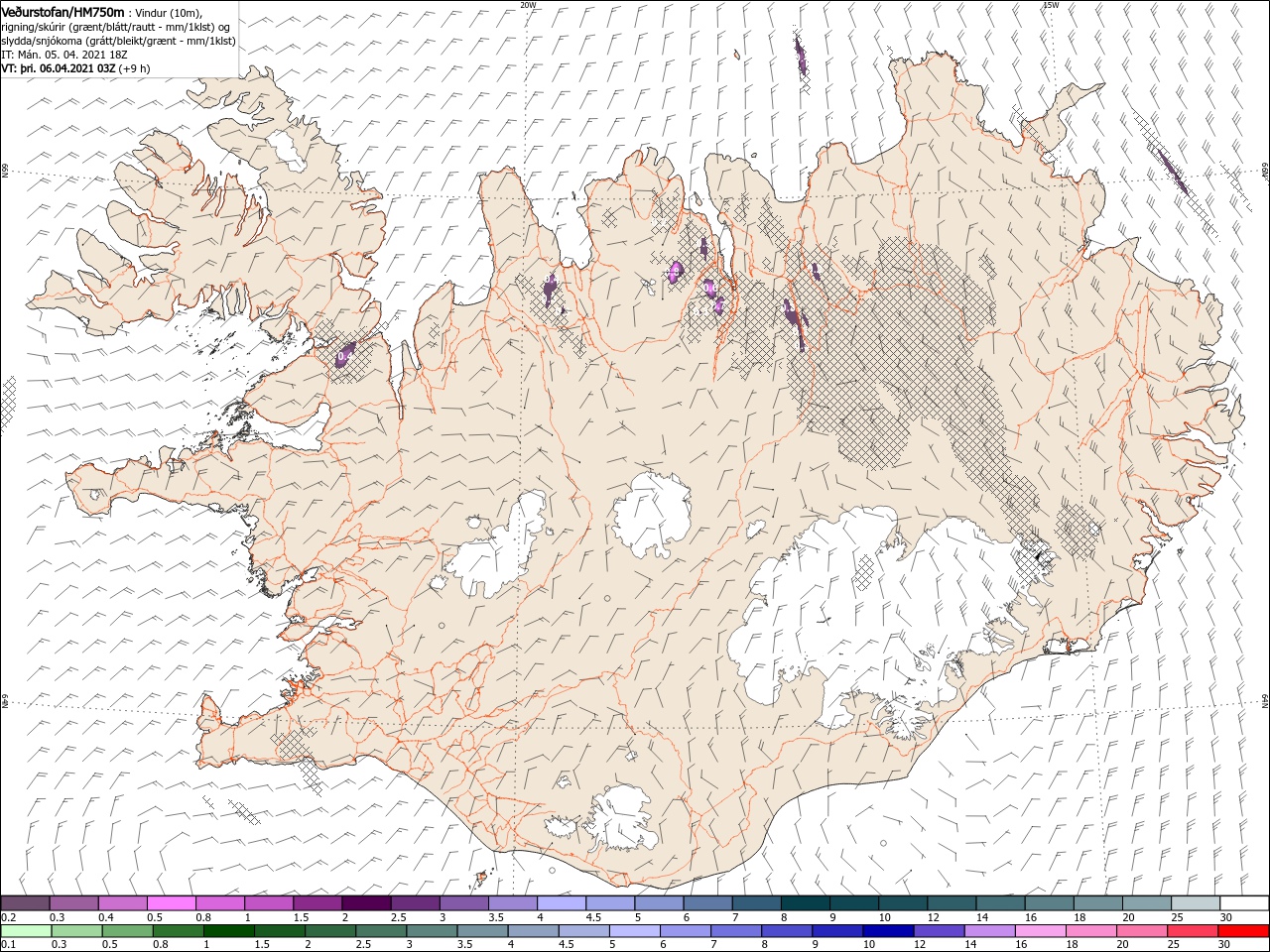Pick the 0.1 pale green swatch in lower legend row
This screenshot has width=1270, height=952.
point(26,931)
